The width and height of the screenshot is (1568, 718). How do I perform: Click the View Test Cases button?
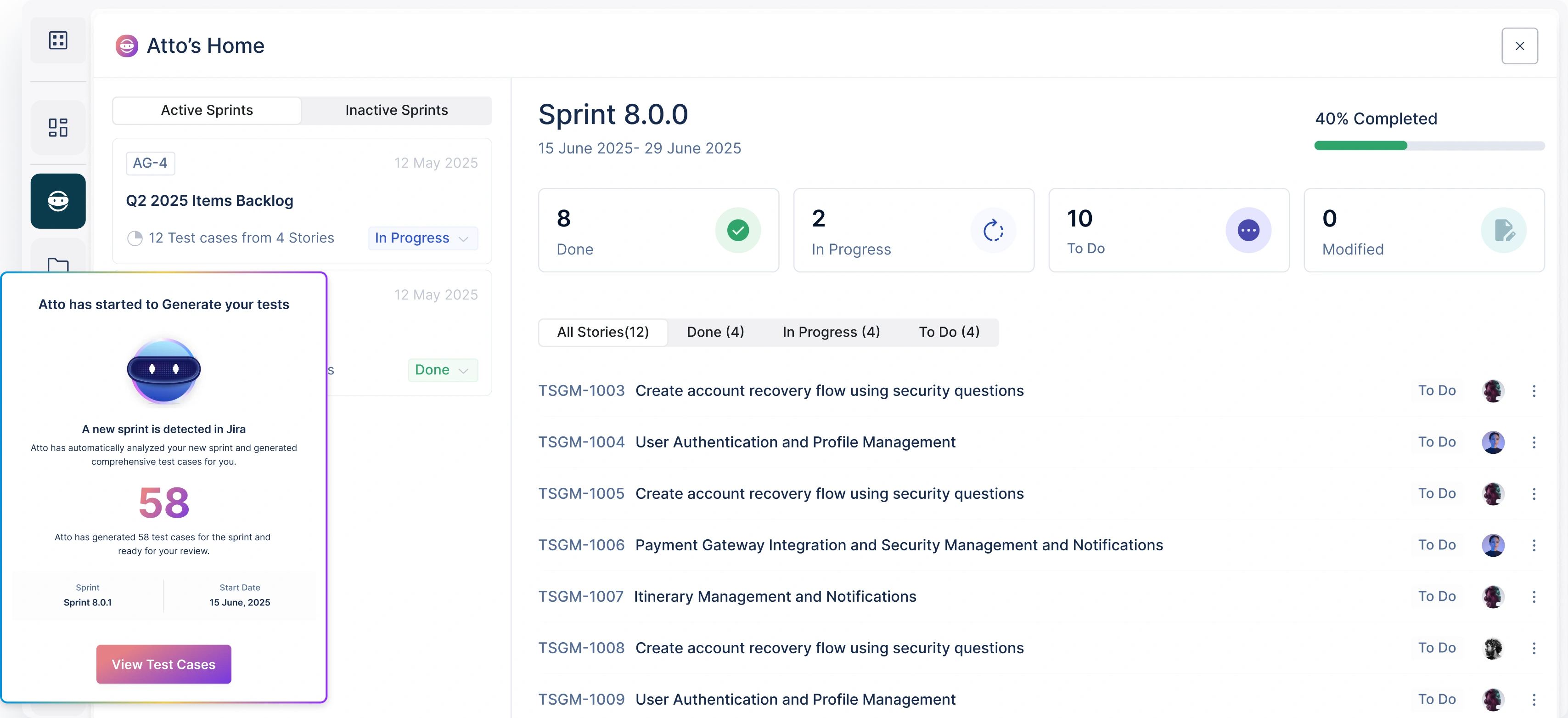click(163, 664)
